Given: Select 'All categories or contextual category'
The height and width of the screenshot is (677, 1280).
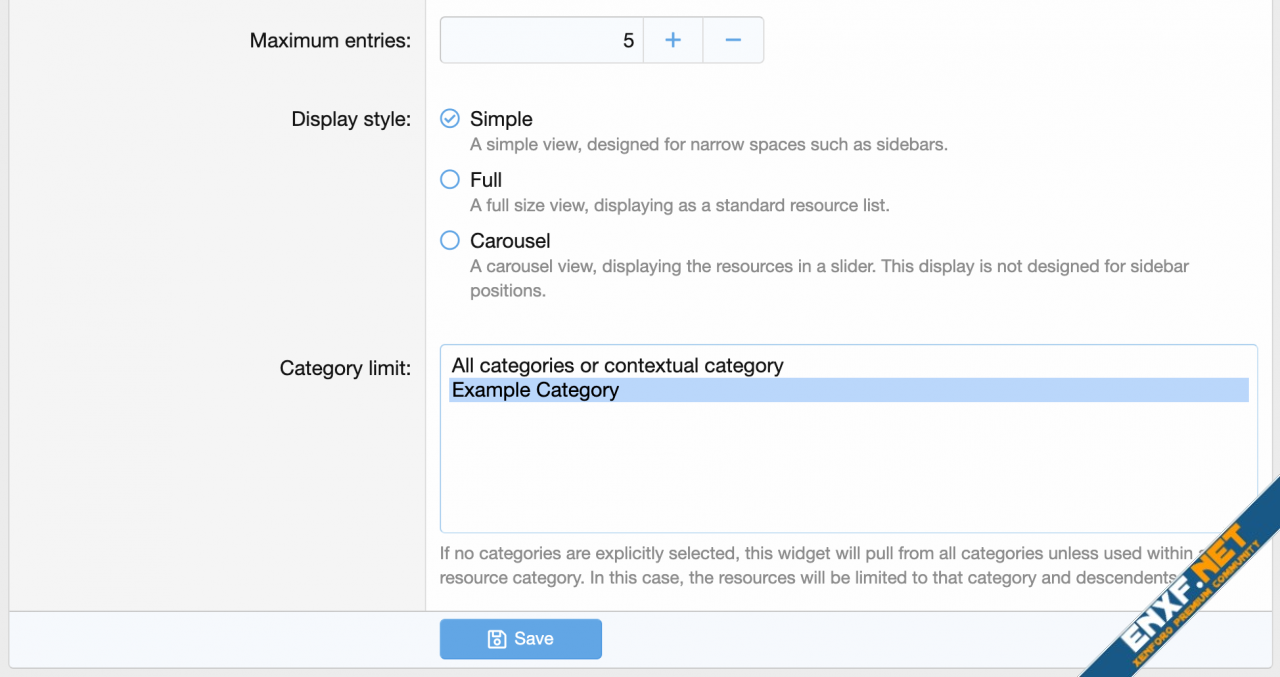Looking at the screenshot, I should (x=617, y=365).
